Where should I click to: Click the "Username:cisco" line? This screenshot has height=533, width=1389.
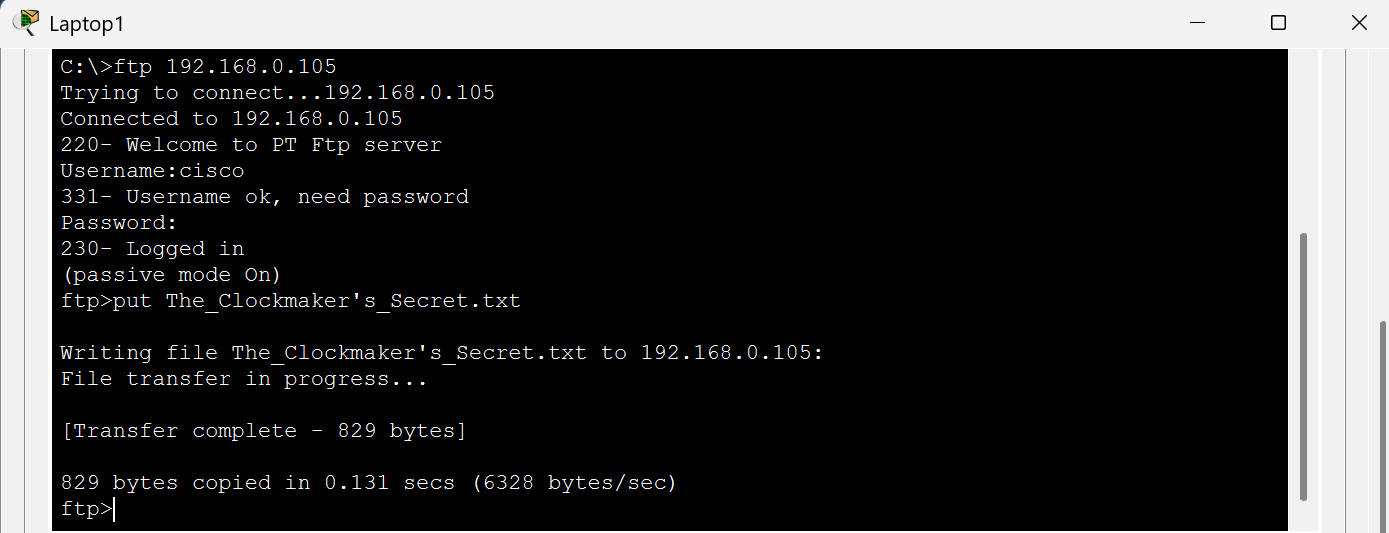152,171
